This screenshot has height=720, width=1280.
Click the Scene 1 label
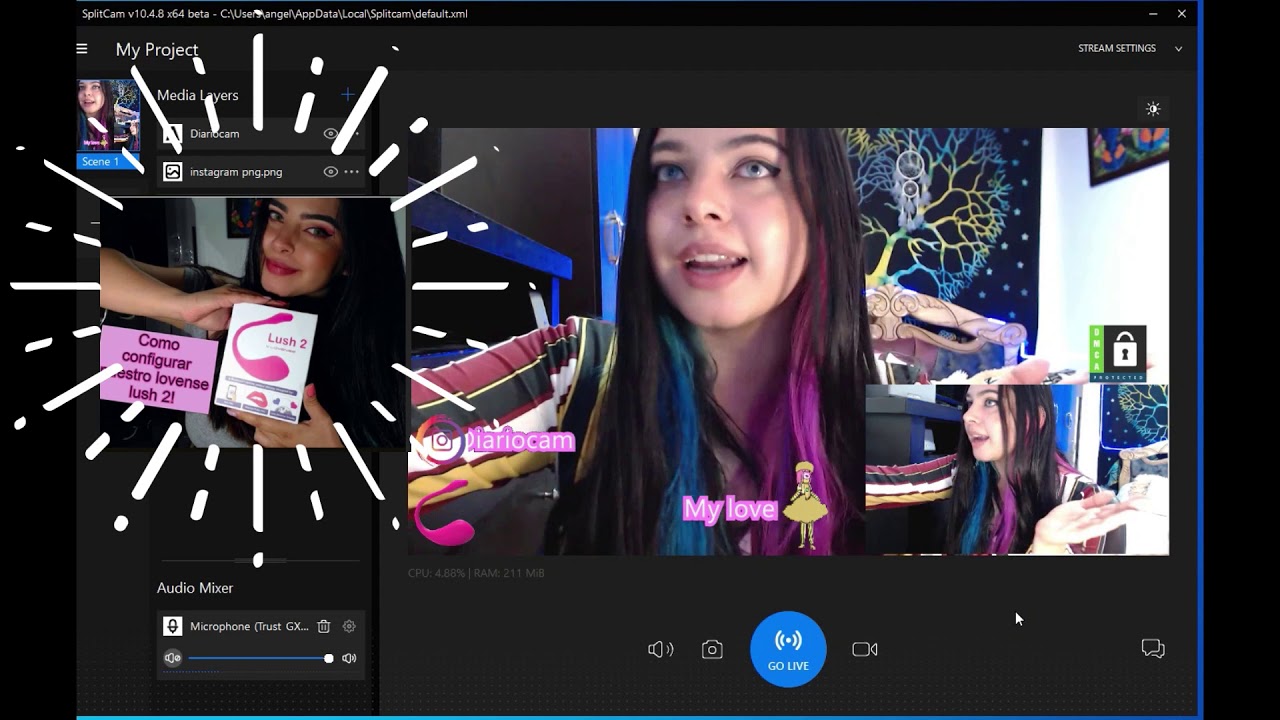point(100,162)
